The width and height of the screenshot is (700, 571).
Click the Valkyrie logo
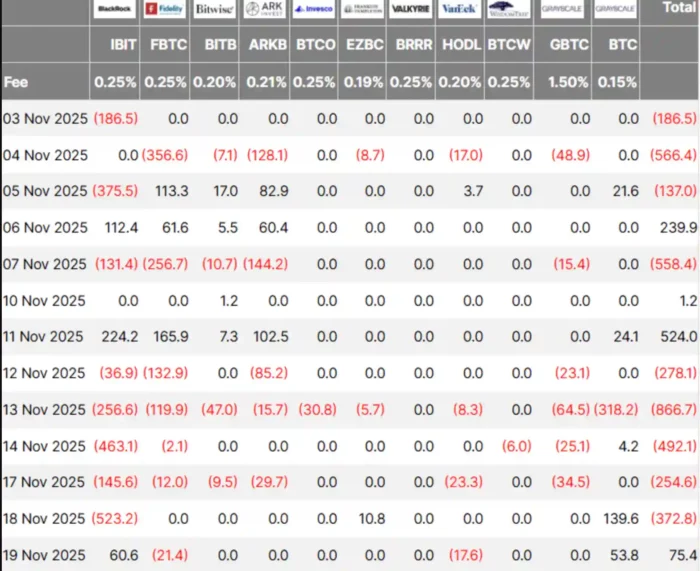[411, 9]
